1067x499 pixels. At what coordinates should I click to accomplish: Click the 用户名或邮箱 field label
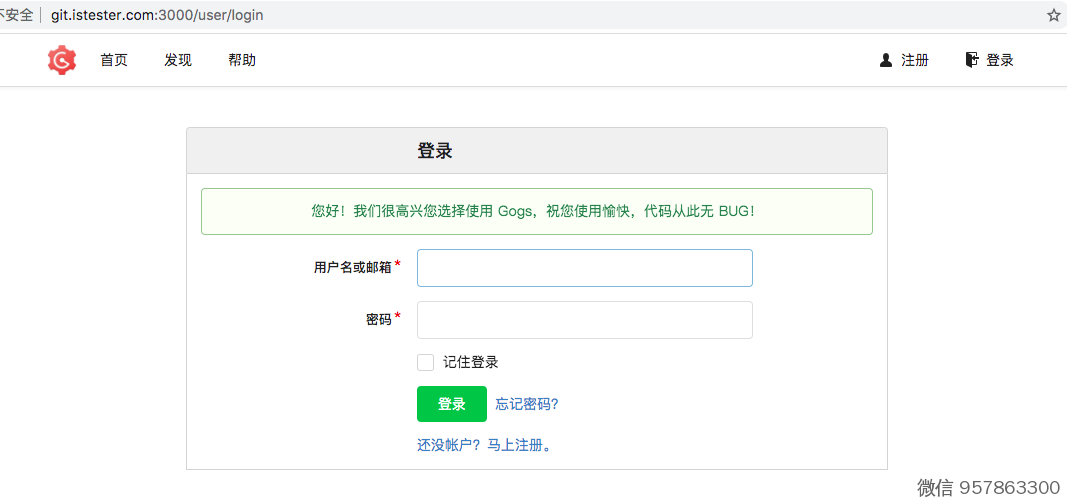(x=352, y=267)
